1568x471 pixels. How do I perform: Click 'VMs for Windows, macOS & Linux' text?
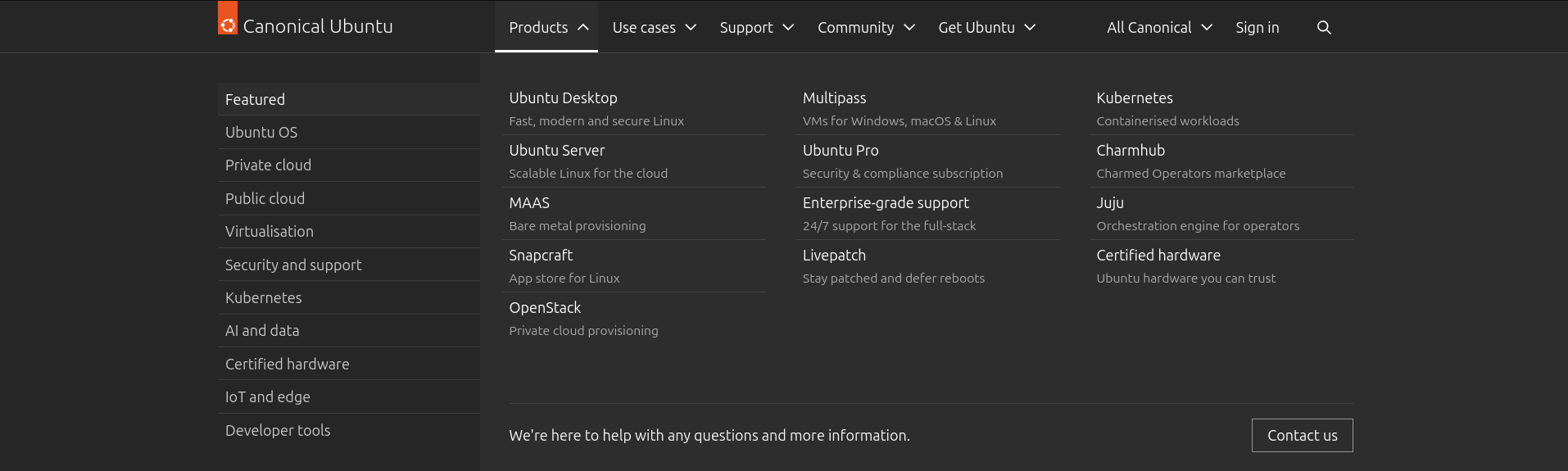tap(900, 120)
